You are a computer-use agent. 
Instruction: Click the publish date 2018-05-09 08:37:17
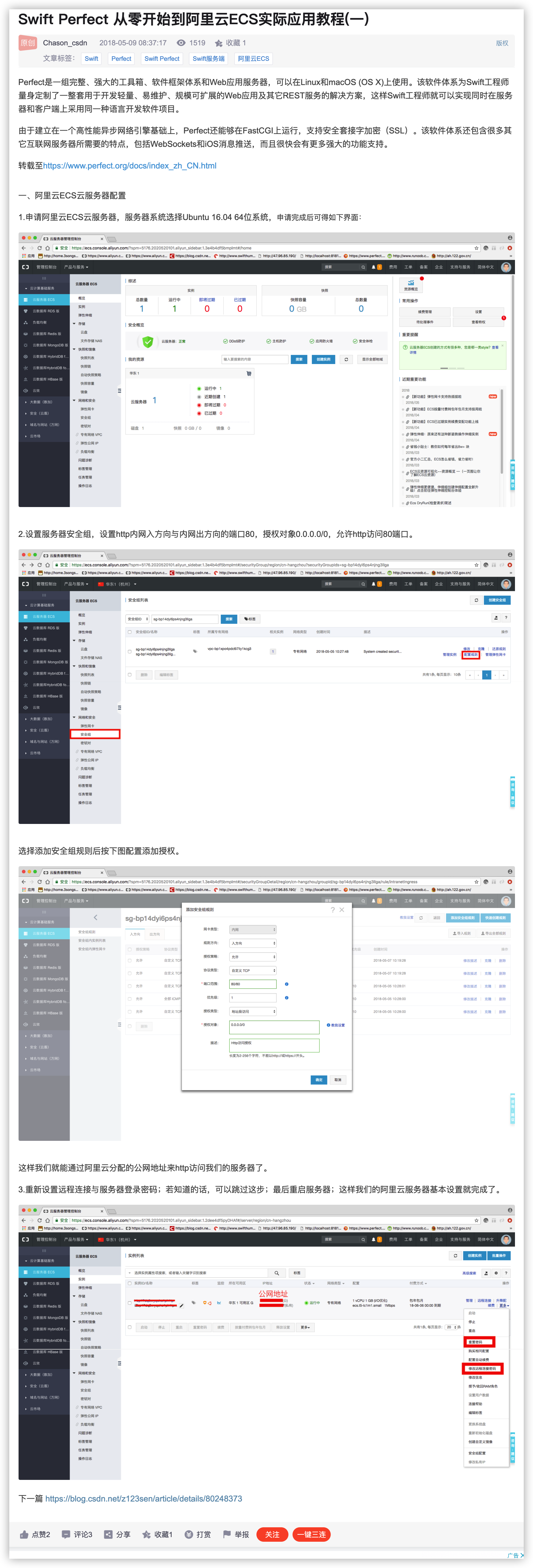pyautogui.click(x=133, y=43)
